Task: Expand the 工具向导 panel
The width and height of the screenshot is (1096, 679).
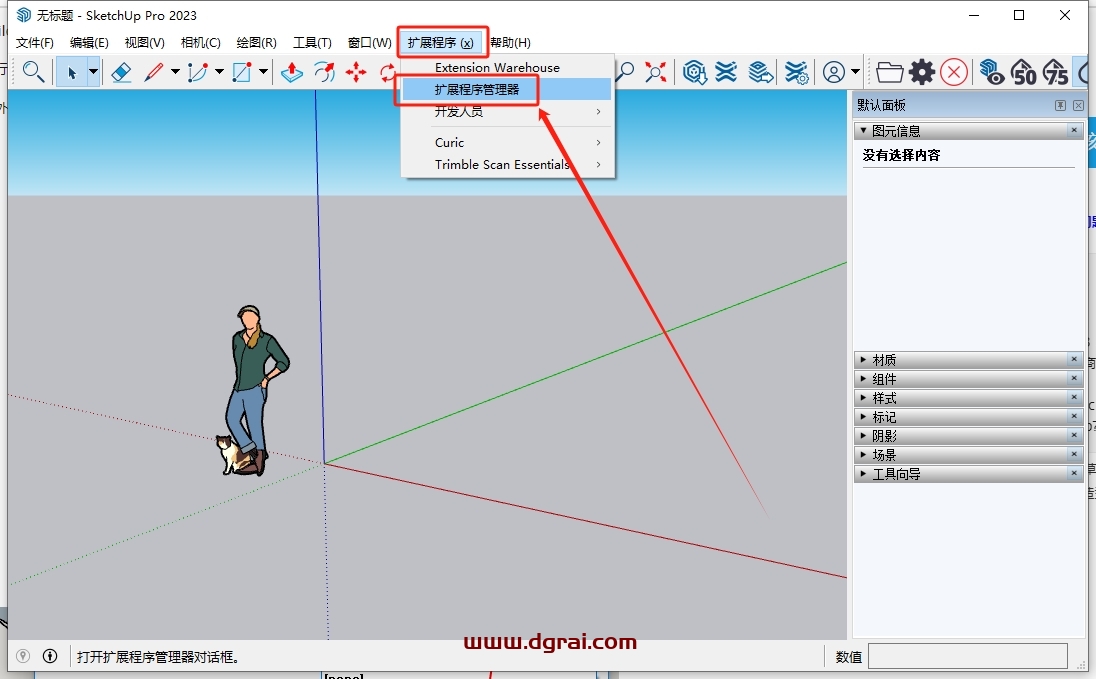Action: tap(863, 473)
